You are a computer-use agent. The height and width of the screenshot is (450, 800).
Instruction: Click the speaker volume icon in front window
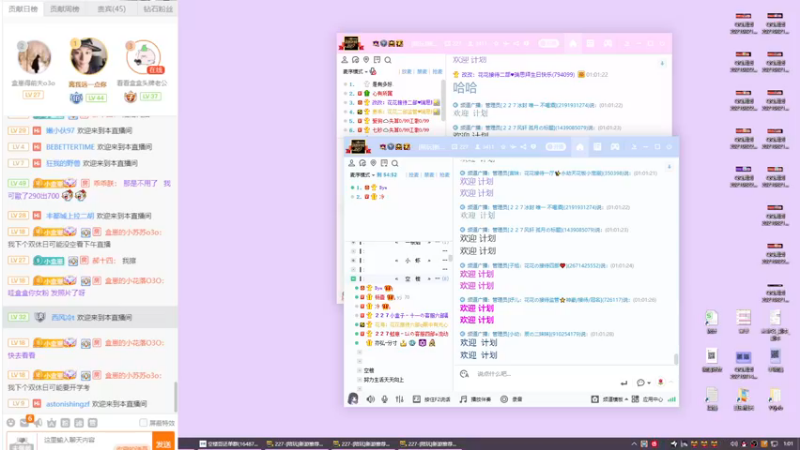pyautogui.click(x=370, y=399)
